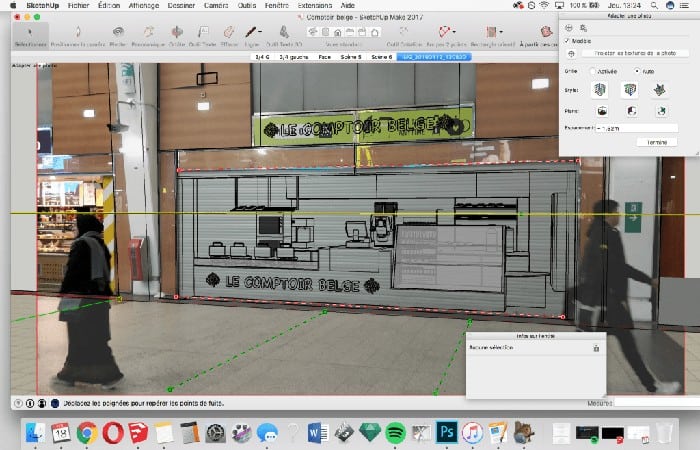Toggle the second Plans icon
The image size is (700, 450).
632,111
